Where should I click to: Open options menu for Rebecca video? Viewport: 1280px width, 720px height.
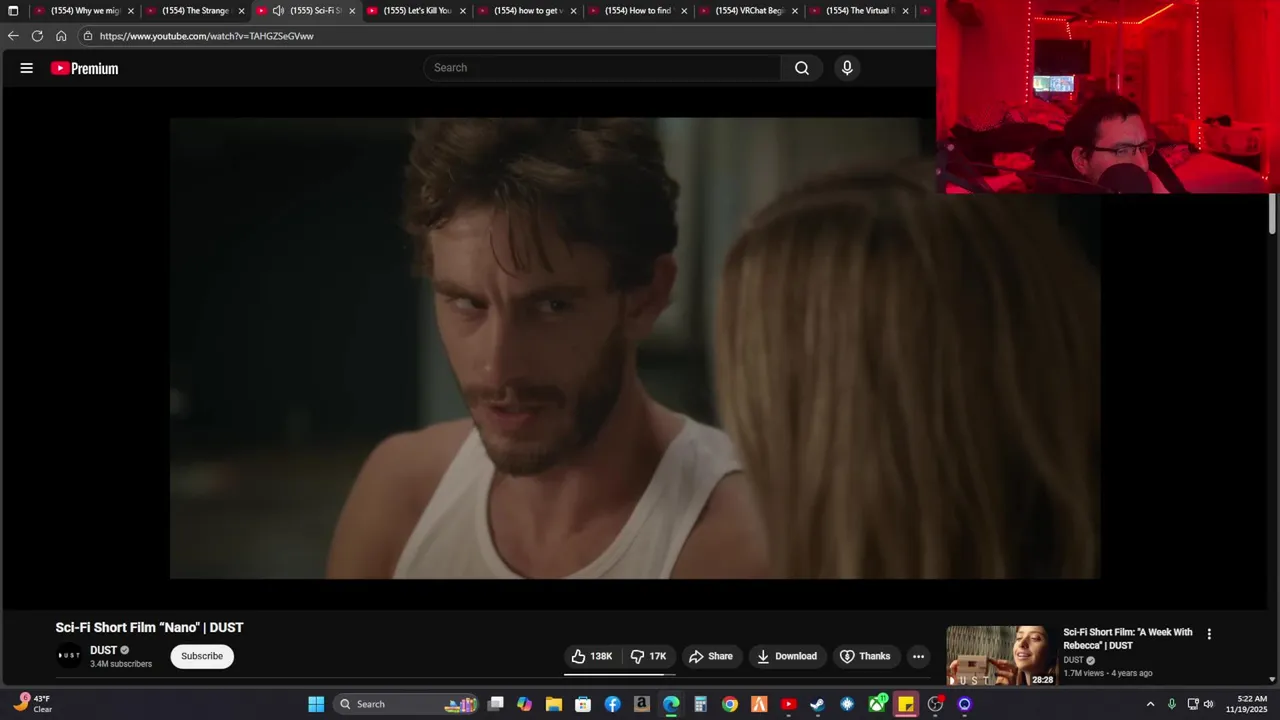[x=1209, y=634]
